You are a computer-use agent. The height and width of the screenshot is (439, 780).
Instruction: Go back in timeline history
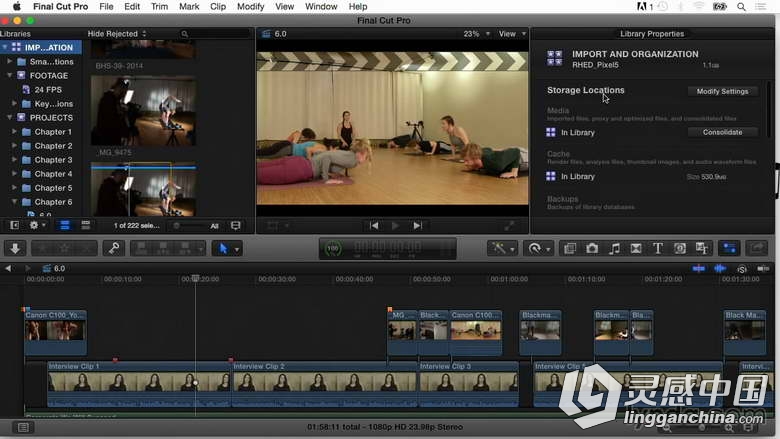8,268
